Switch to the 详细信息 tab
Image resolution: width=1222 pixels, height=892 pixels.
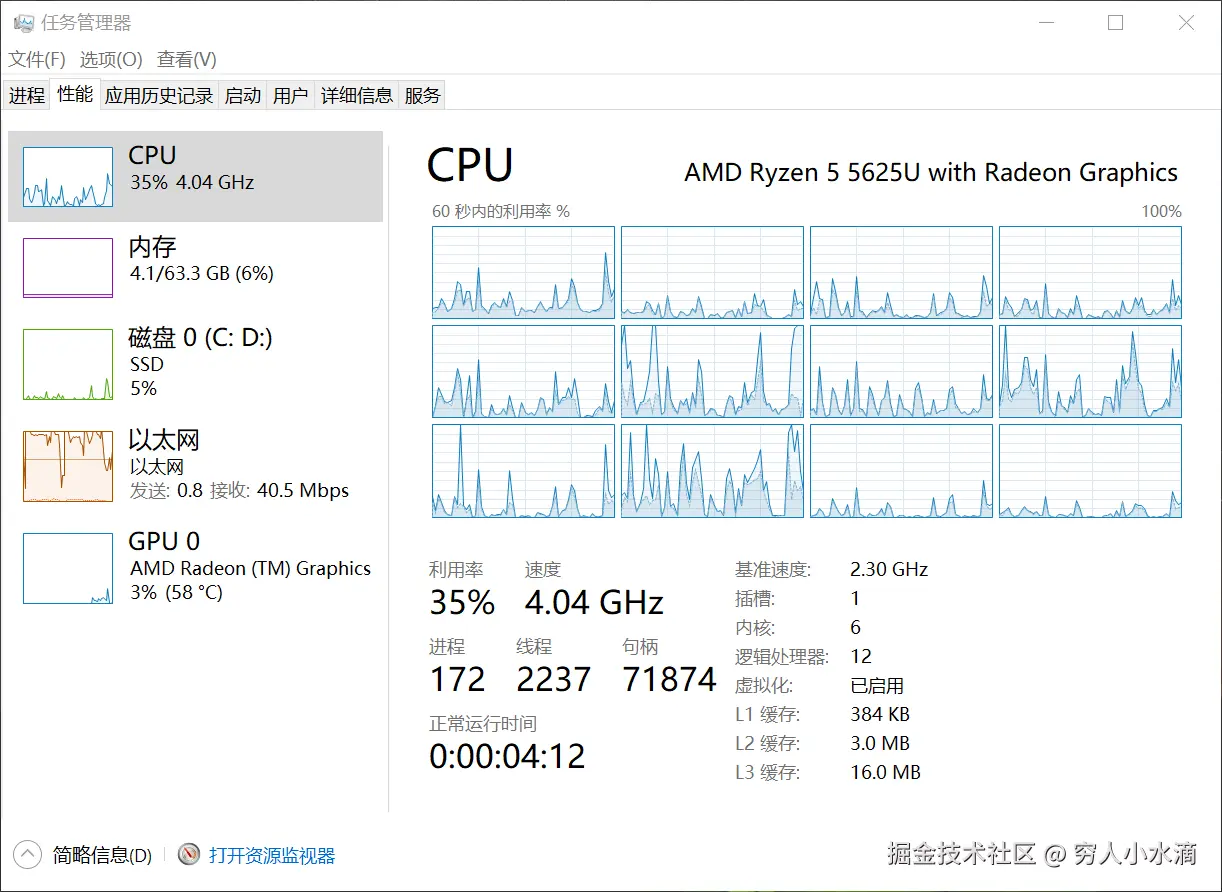click(x=357, y=96)
